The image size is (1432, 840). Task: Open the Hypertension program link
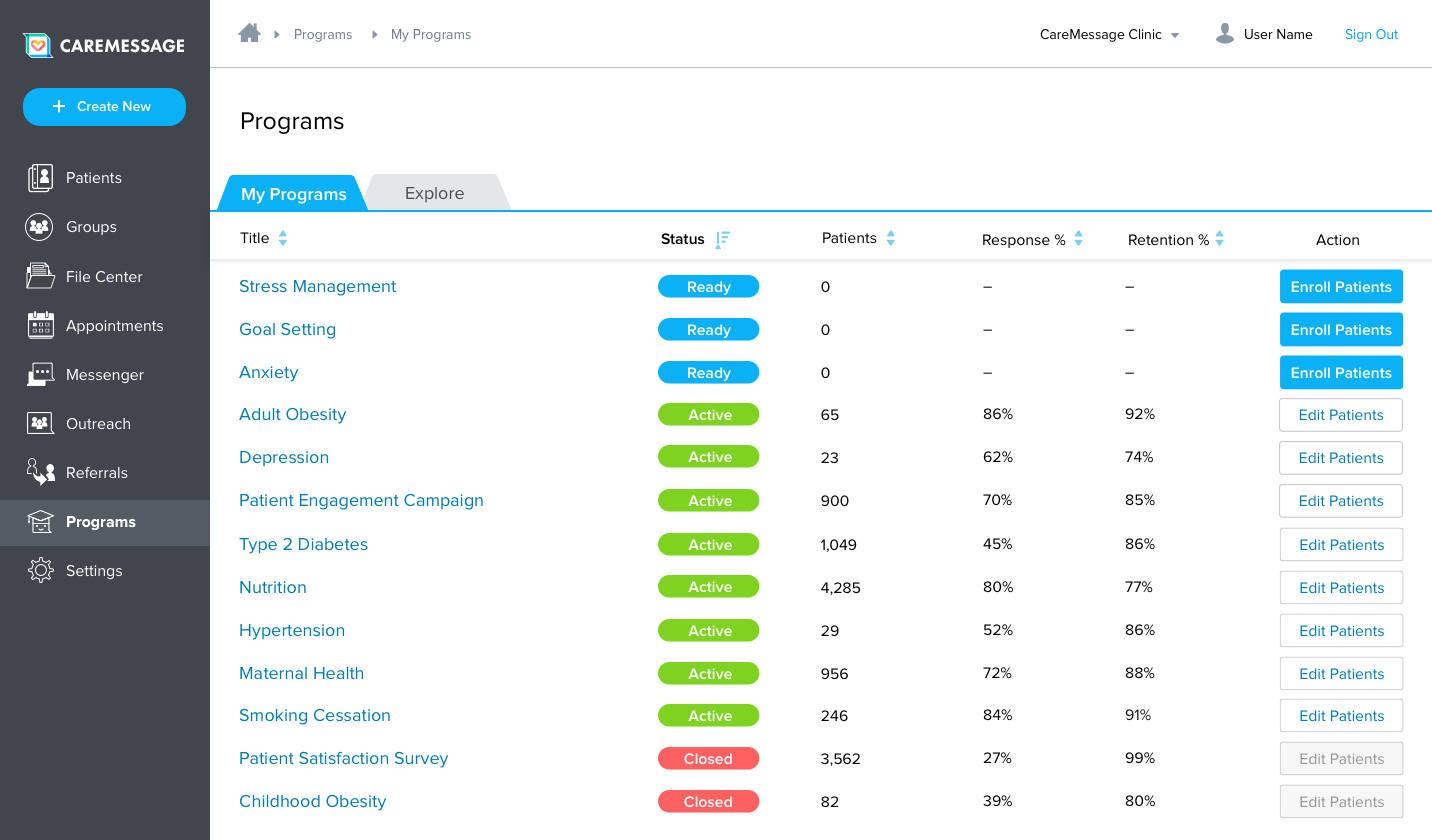292,630
